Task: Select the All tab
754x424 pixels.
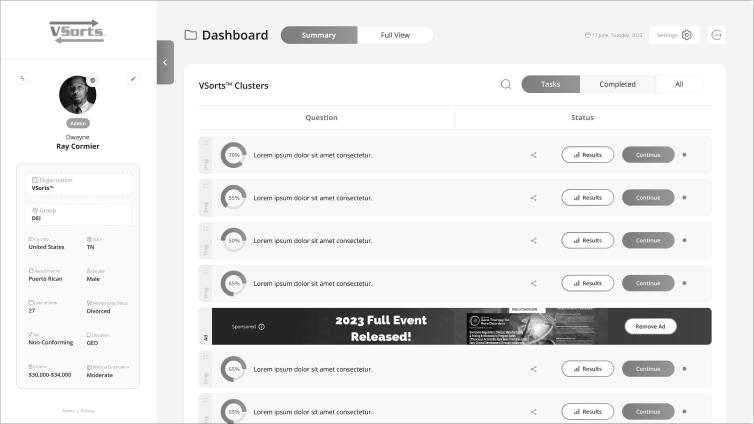Action: click(x=679, y=84)
